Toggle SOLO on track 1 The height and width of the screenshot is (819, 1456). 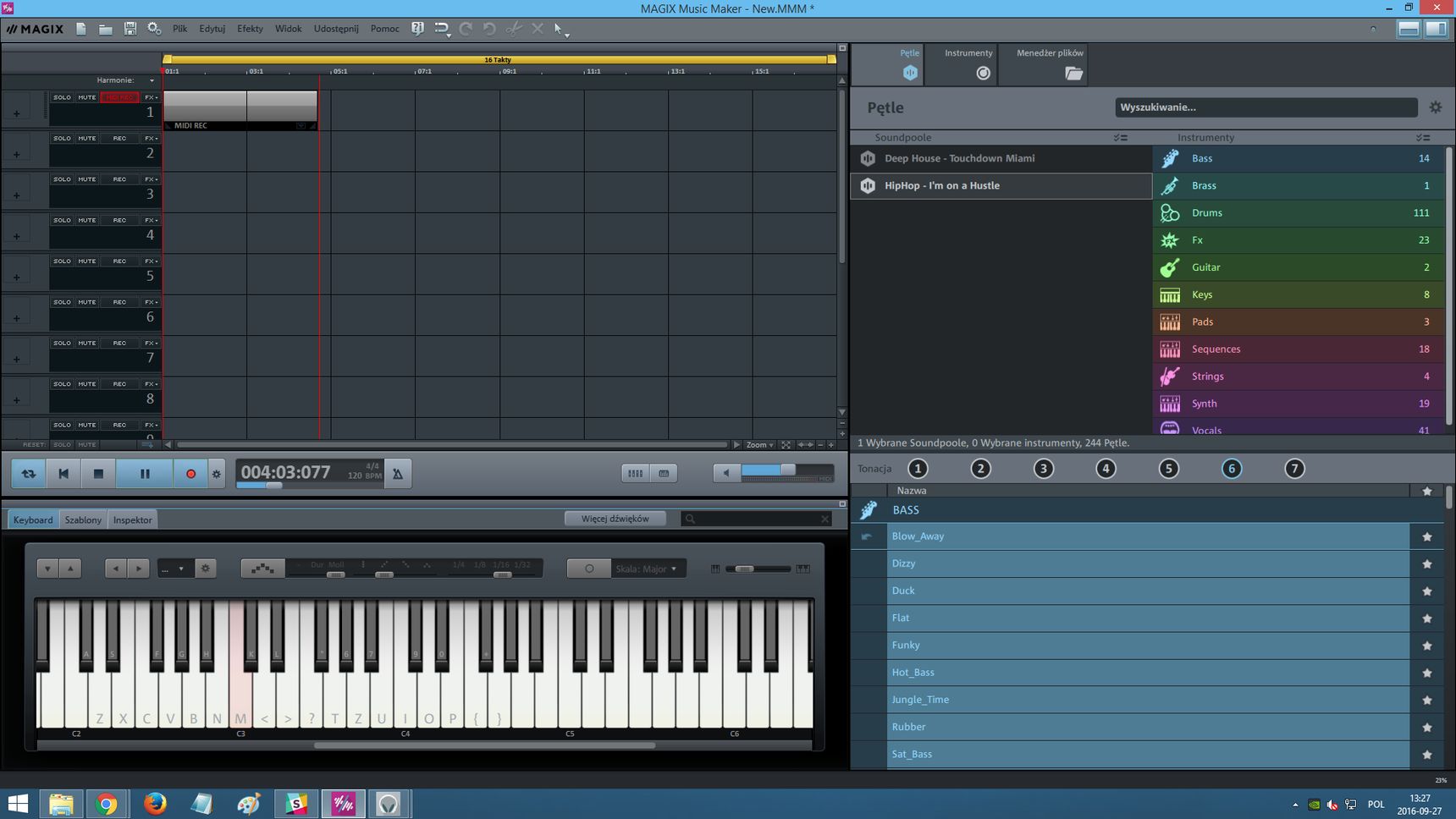[x=63, y=97]
